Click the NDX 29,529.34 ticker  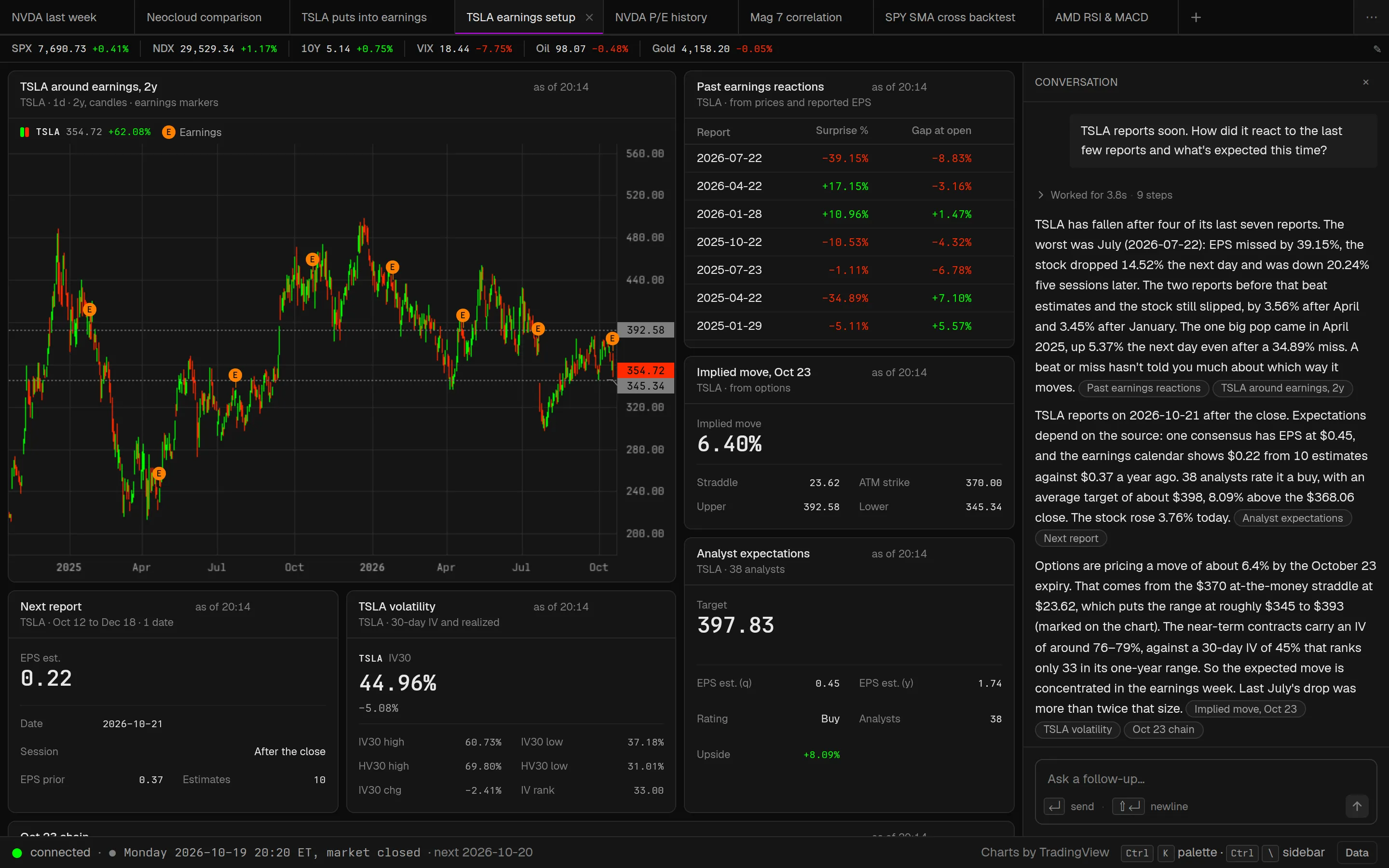click(x=215, y=49)
